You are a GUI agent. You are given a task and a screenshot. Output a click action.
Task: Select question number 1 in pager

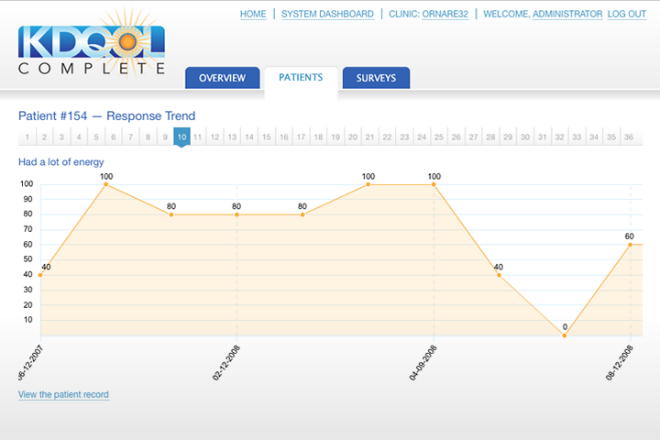[x=27, y=137]
